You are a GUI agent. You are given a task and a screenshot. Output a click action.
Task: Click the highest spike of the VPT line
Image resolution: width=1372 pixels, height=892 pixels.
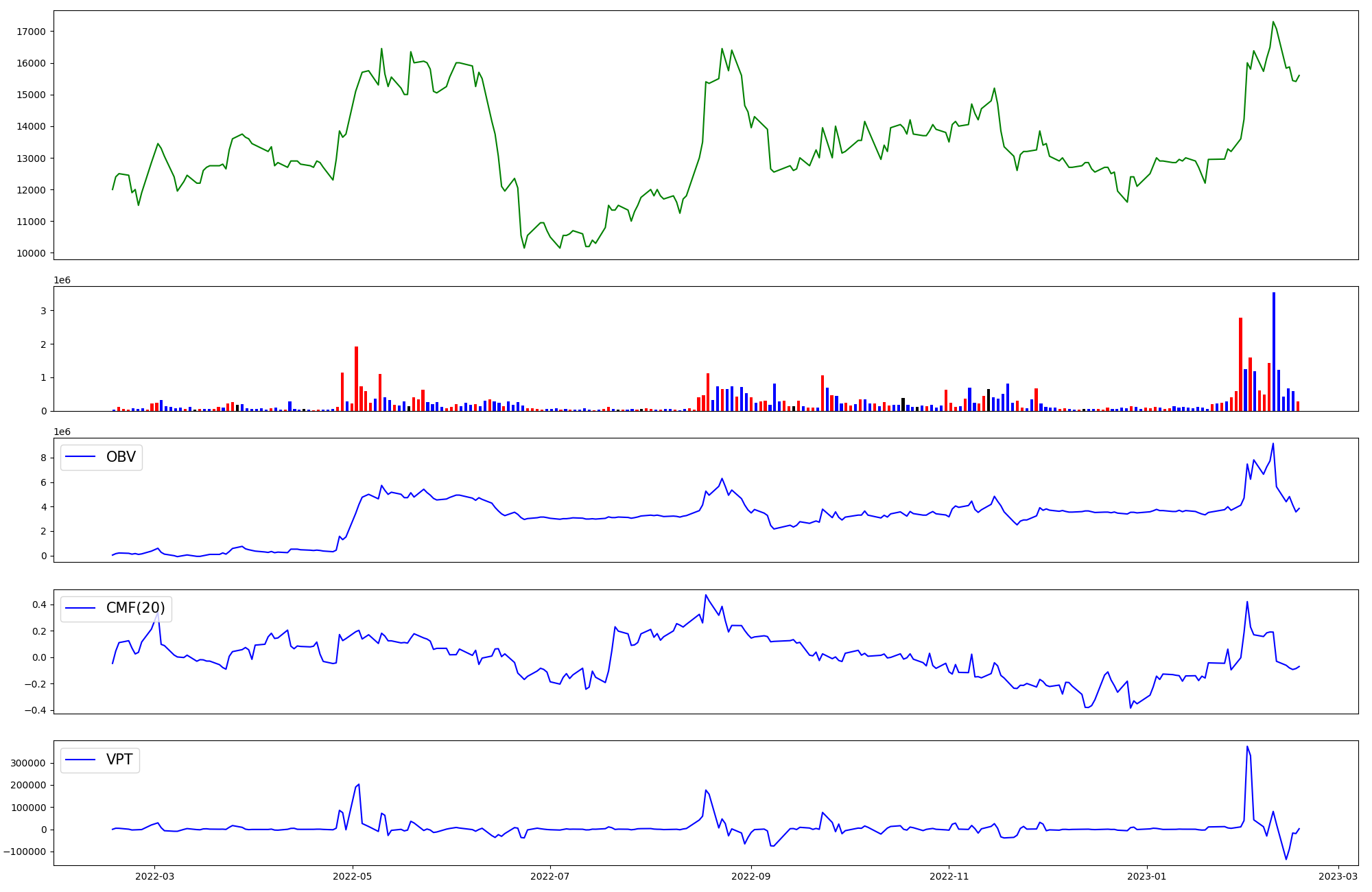(x=1247, y=747)
